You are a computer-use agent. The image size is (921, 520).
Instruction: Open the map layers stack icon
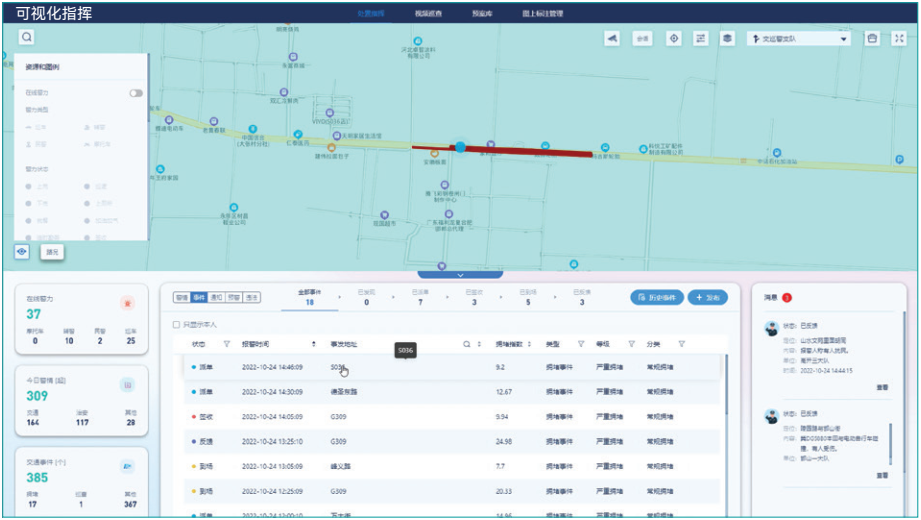click(x=728, y=38)
